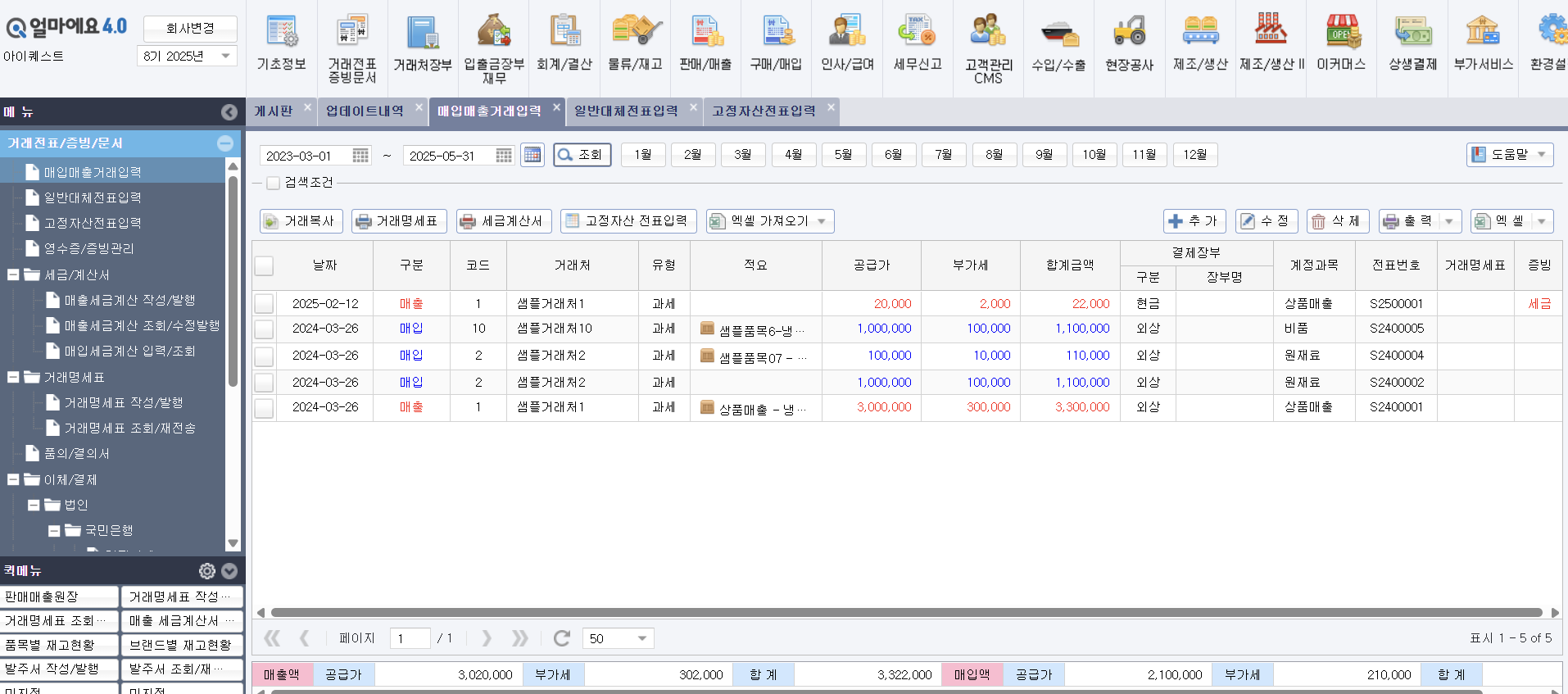Toggle select-all checkbox in table header
Image resolution: width=1568 pixels, height=694 pixels.
click(x=264, y=265)
